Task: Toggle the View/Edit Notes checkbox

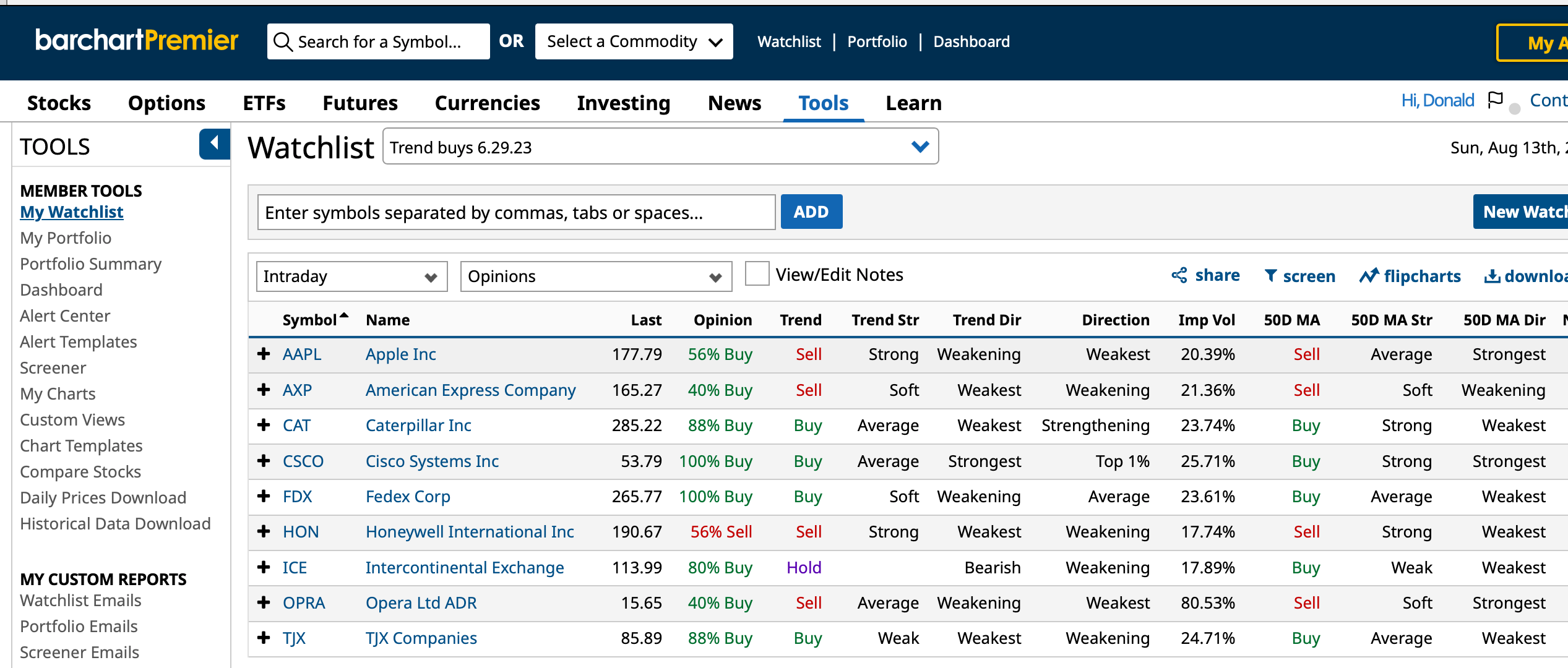Action: 757,273
